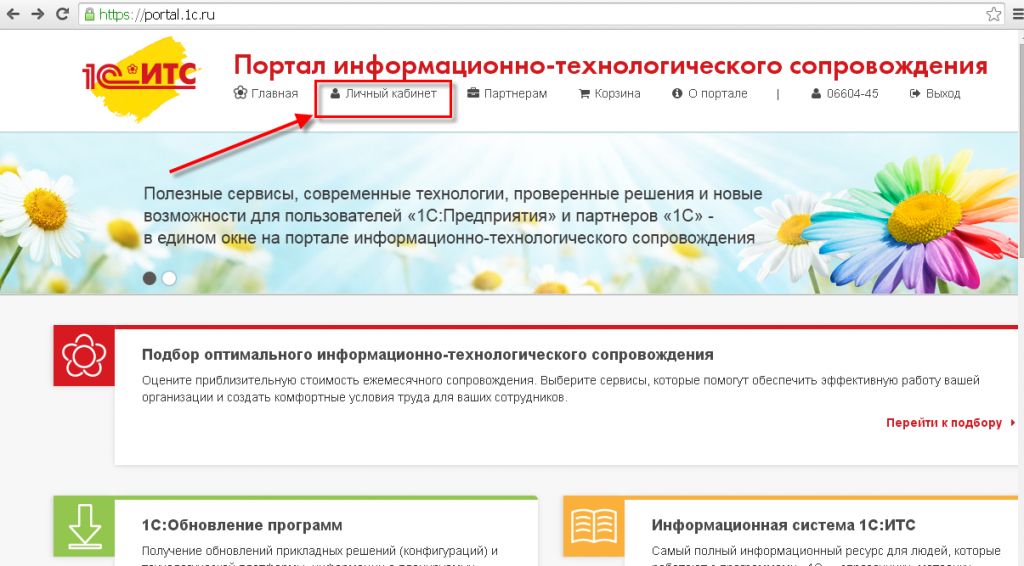
Task: Select the first banner slide dot
Action: 150,278
